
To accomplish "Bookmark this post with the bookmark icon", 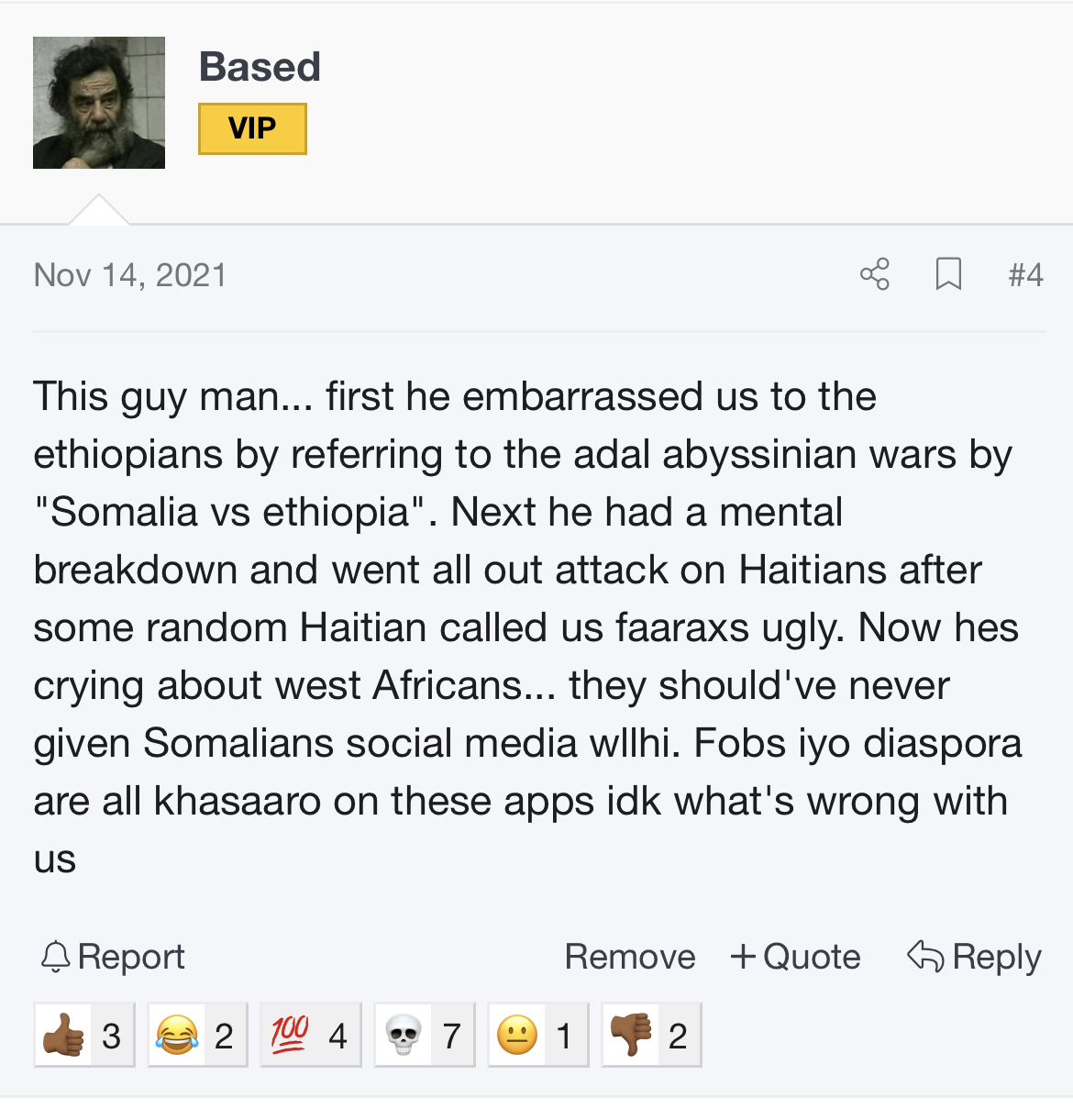I will click(948, 274).
